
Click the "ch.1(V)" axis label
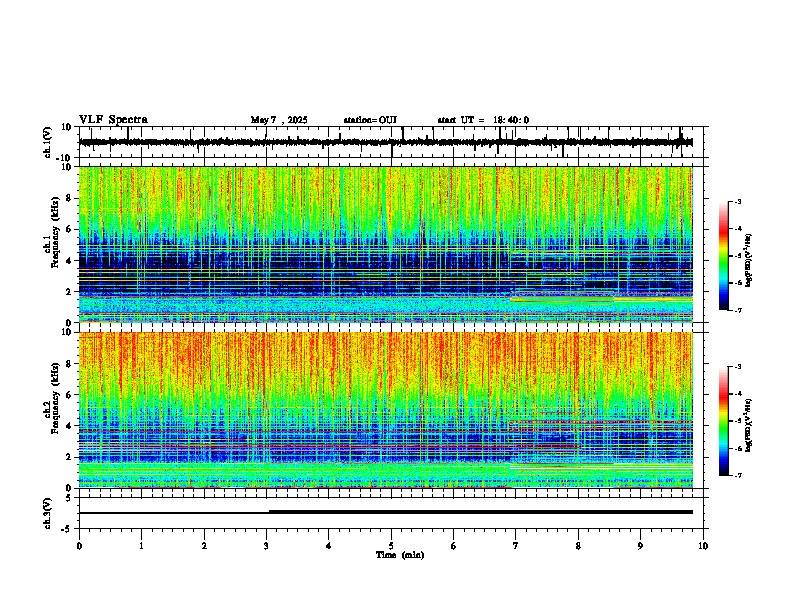tap(48, 142)
